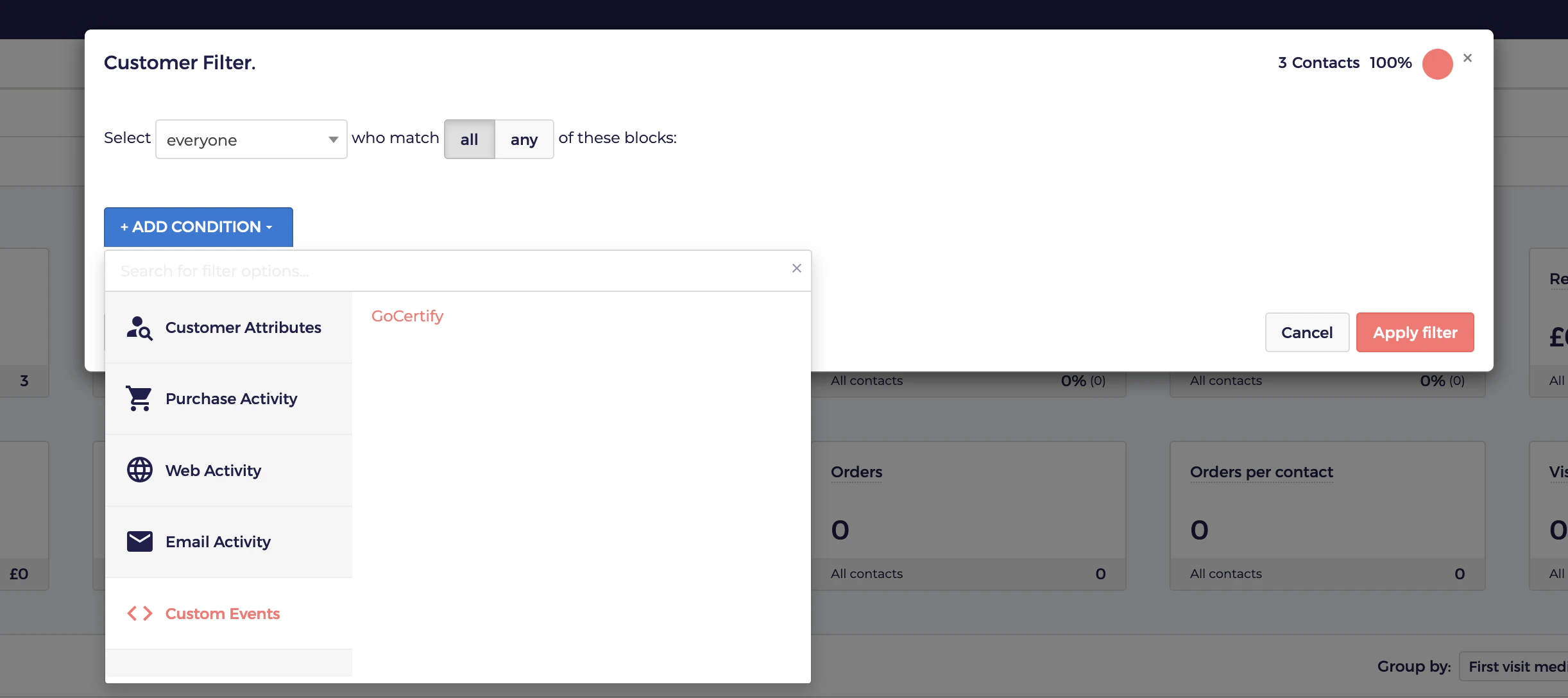Click the 3 Contacts count text
The width and height of the screenshot is (1568, 698).
[1318, 63]
